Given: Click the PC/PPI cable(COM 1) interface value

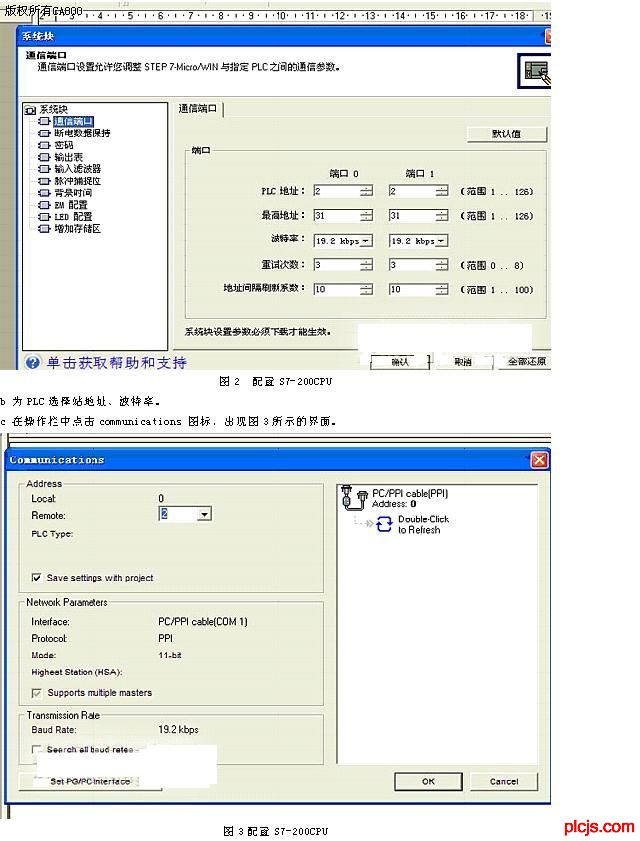Looking at the screenshot, I should [x=203, y=622].
